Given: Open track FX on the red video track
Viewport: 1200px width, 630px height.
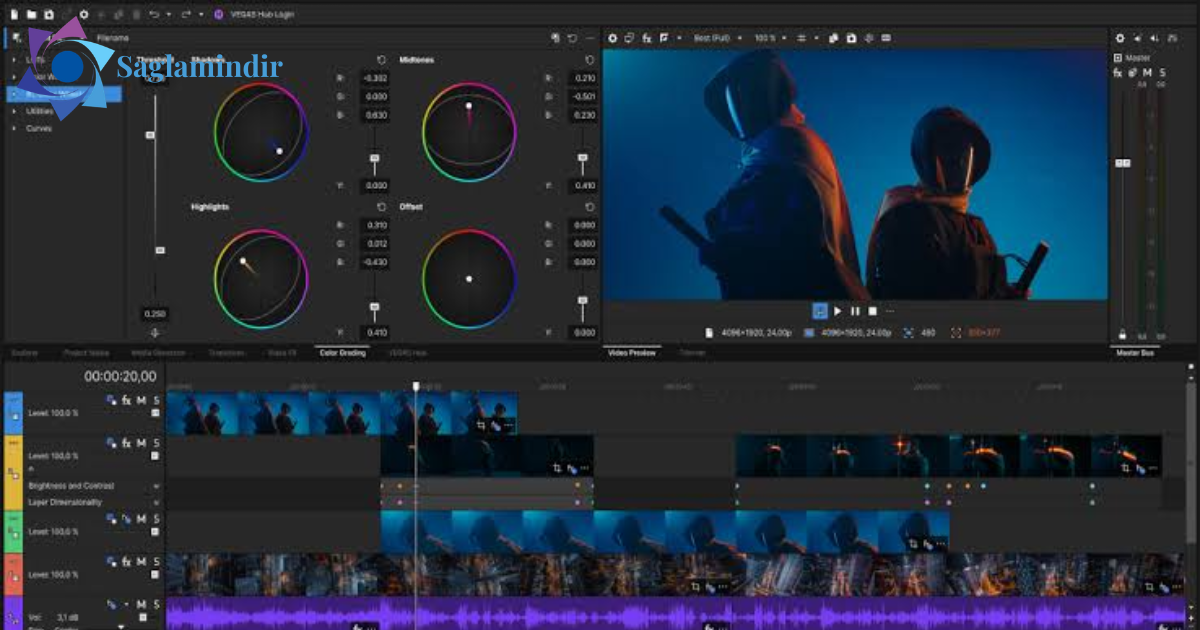Looking at the screenshot, I should point(126,561).
